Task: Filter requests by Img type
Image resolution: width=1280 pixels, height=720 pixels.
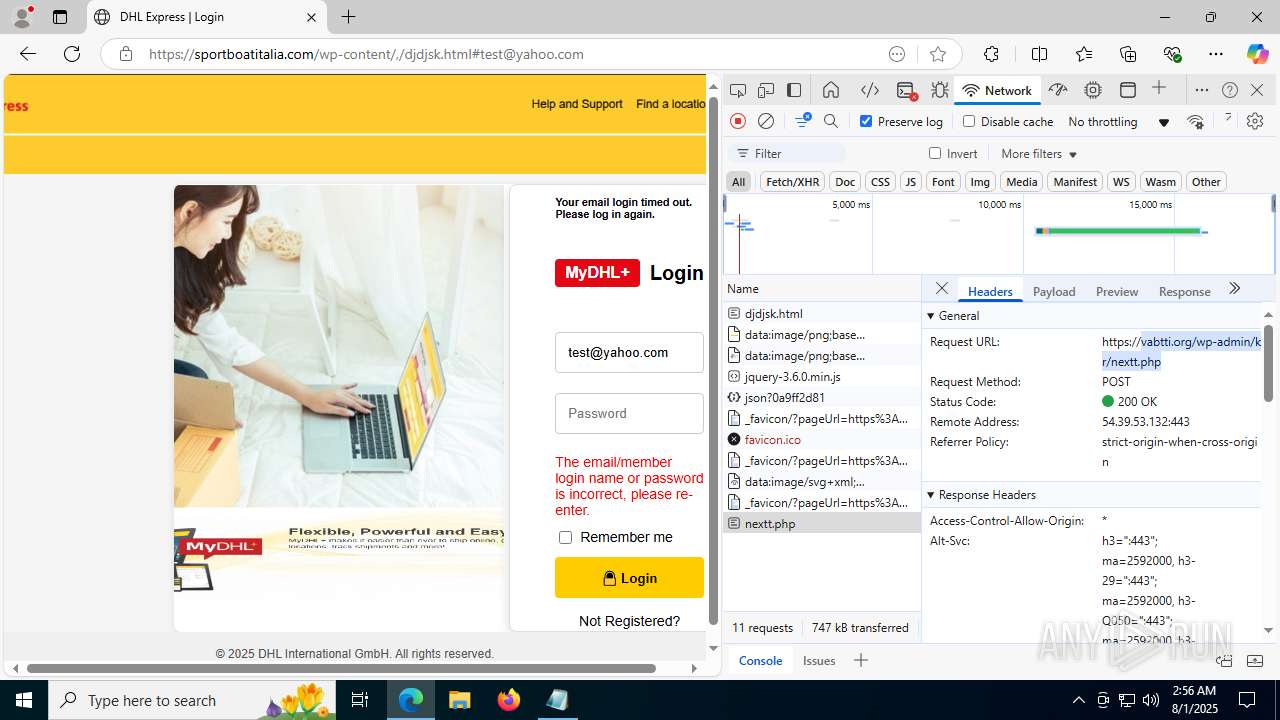Action: tap(980, 181)
